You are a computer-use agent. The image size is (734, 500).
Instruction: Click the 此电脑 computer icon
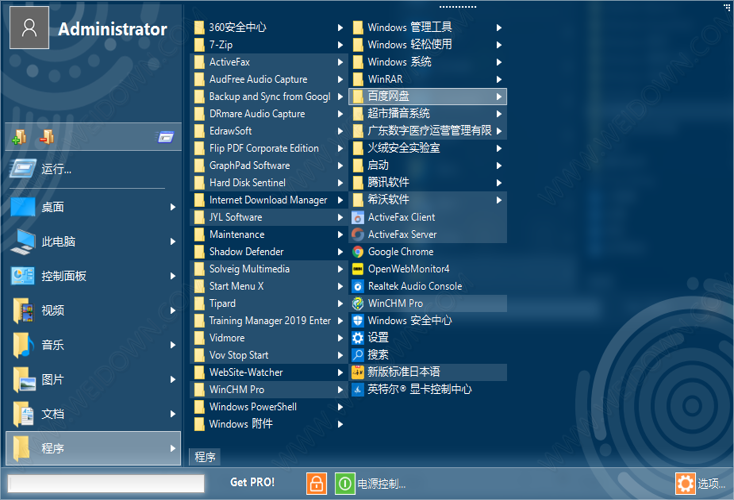[x=23, y=242]
